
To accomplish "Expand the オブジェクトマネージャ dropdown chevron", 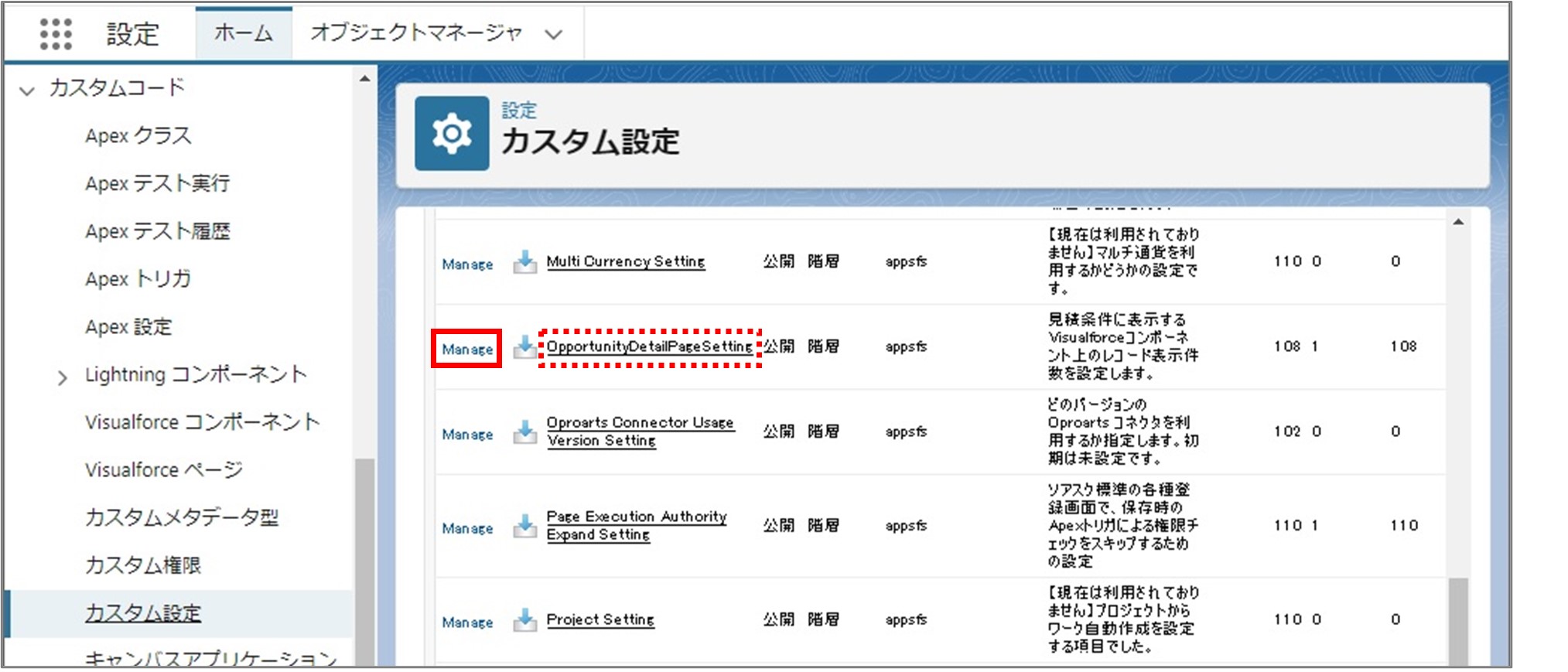I will pos(553,34).
